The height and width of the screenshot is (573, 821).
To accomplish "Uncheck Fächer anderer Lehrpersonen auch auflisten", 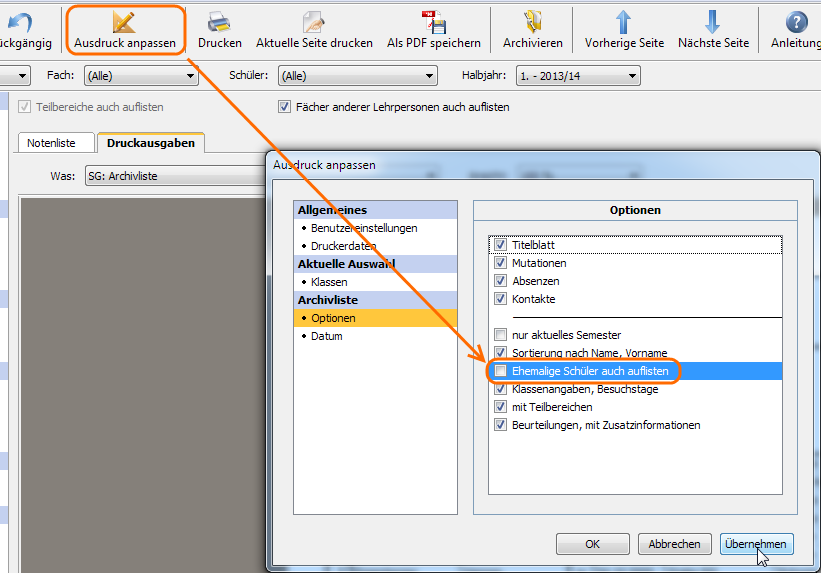I will pos(285,107).
